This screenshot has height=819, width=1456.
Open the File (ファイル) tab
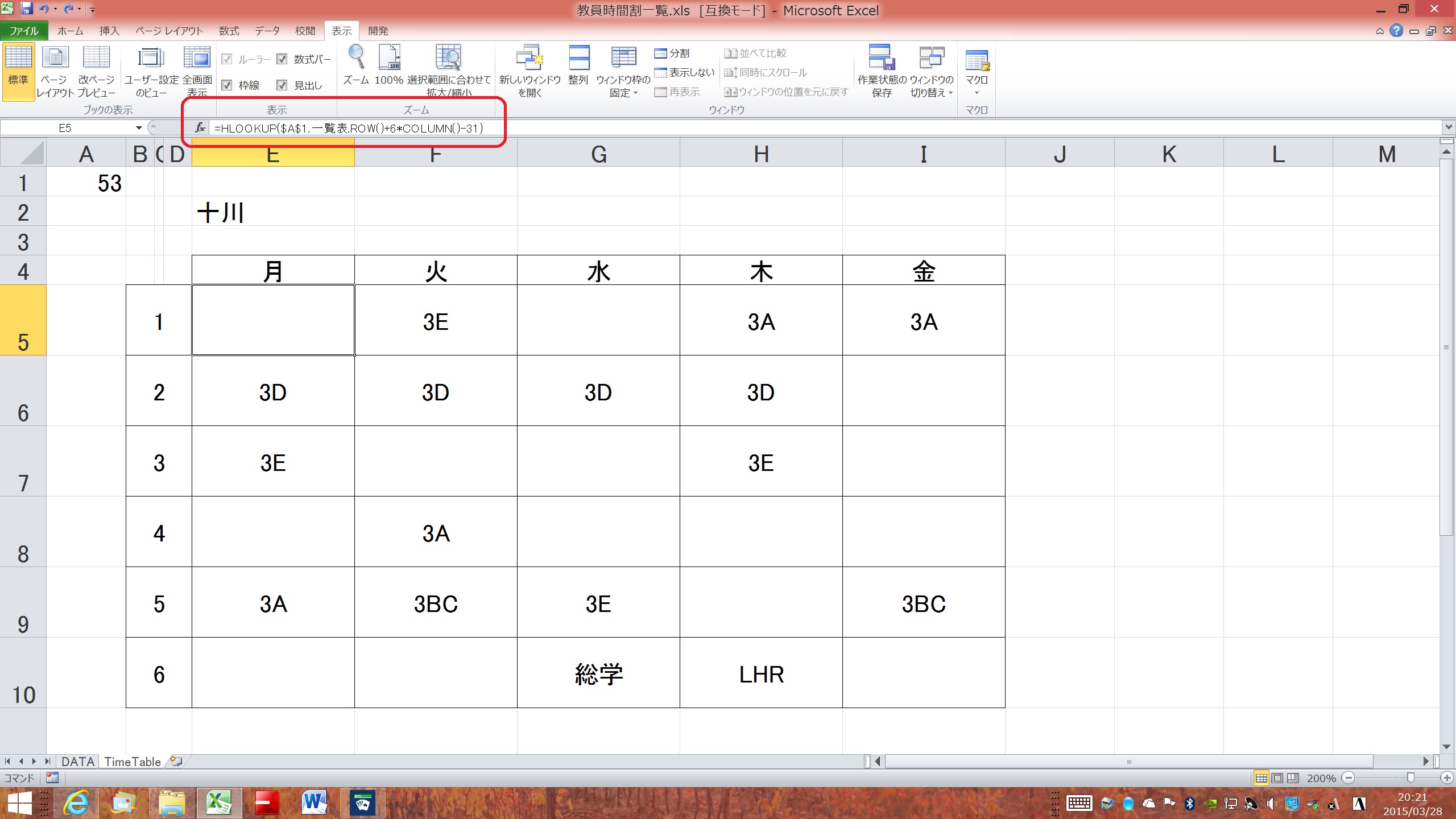(x=24, y=31)
